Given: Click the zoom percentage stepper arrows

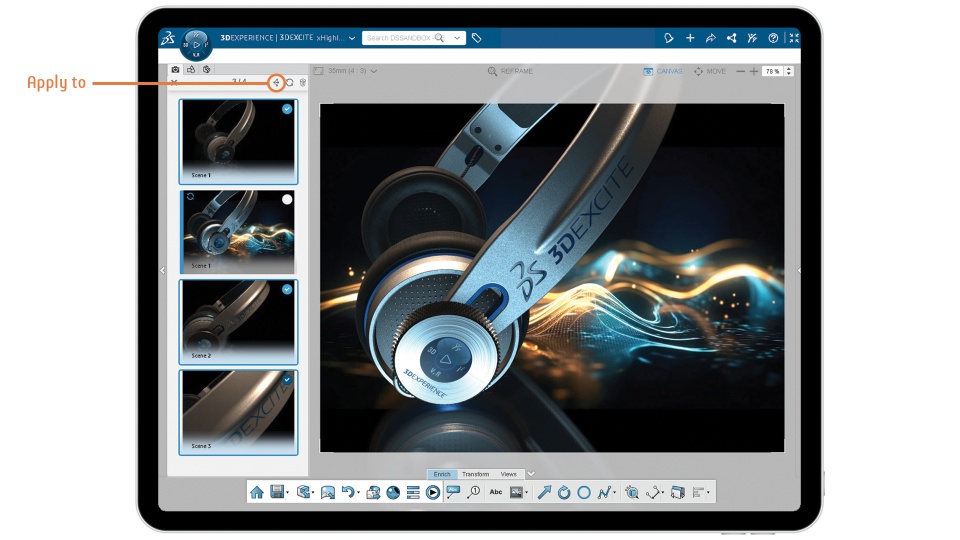Looking at the screenshot, I should point(789,71).
